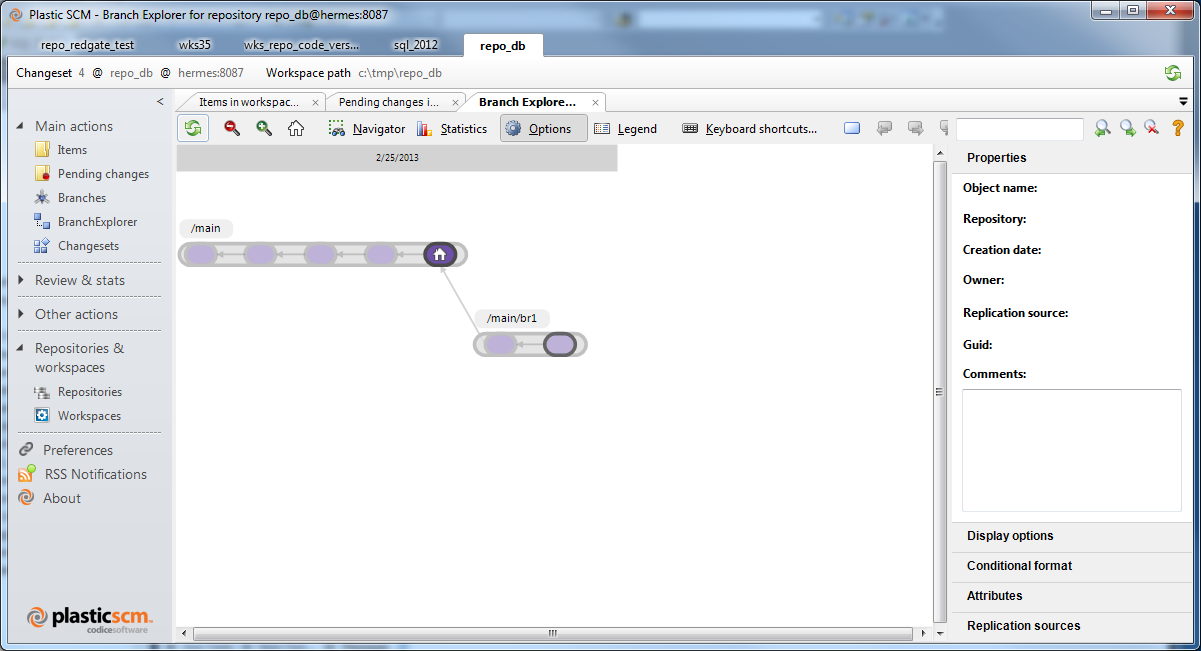Switch to the wks_repo_code_vers... tab

point(301,45)
